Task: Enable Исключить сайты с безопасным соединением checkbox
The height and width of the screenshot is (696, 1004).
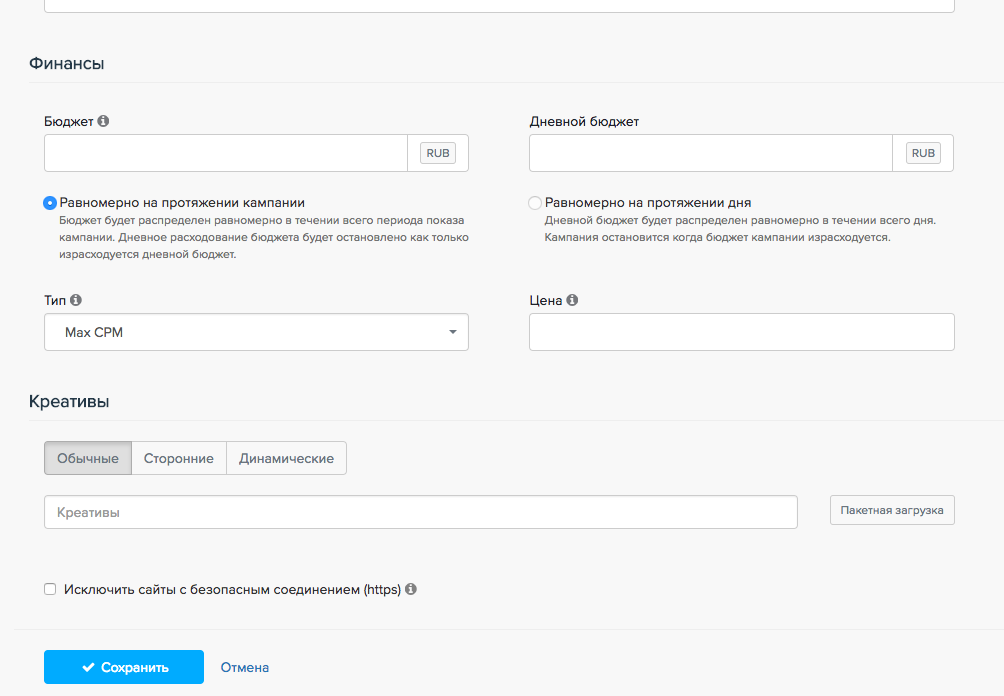Action: point(50,590)
